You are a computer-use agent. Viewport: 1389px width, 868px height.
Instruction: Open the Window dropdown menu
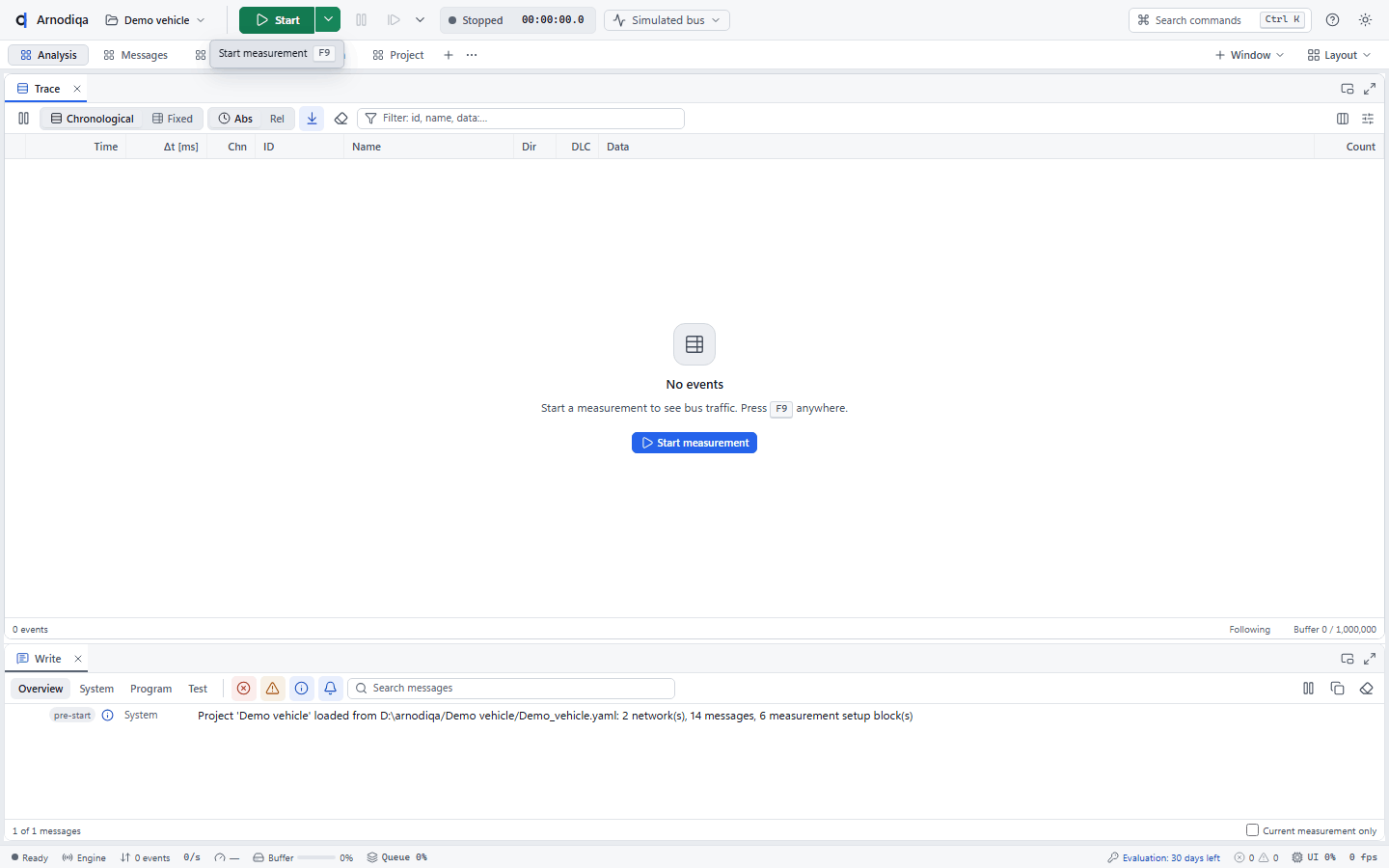[x=1249, y=55]
